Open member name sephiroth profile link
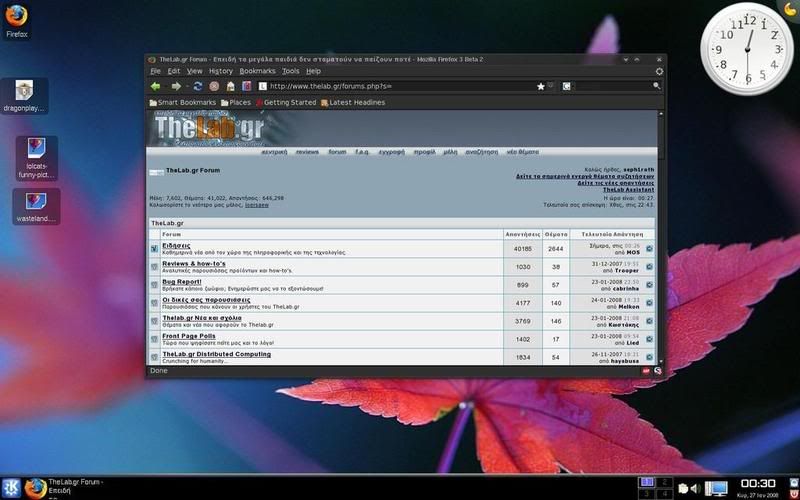Viewport: 800px width, 500px height. (x=639, y=169)
